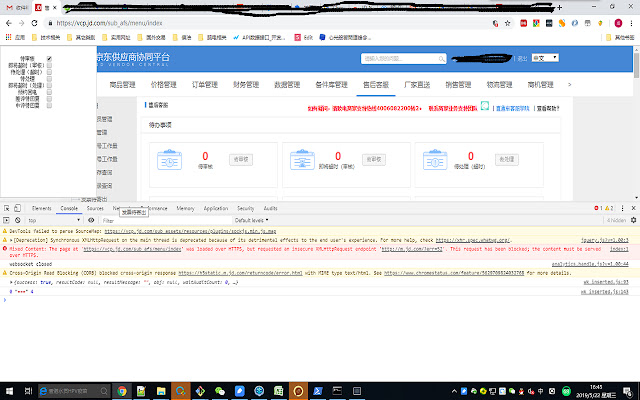Open WeChat from the taskbar
The width and height of the screenshot is (640, 400).
pyautogui.click(x=220, y=391)
